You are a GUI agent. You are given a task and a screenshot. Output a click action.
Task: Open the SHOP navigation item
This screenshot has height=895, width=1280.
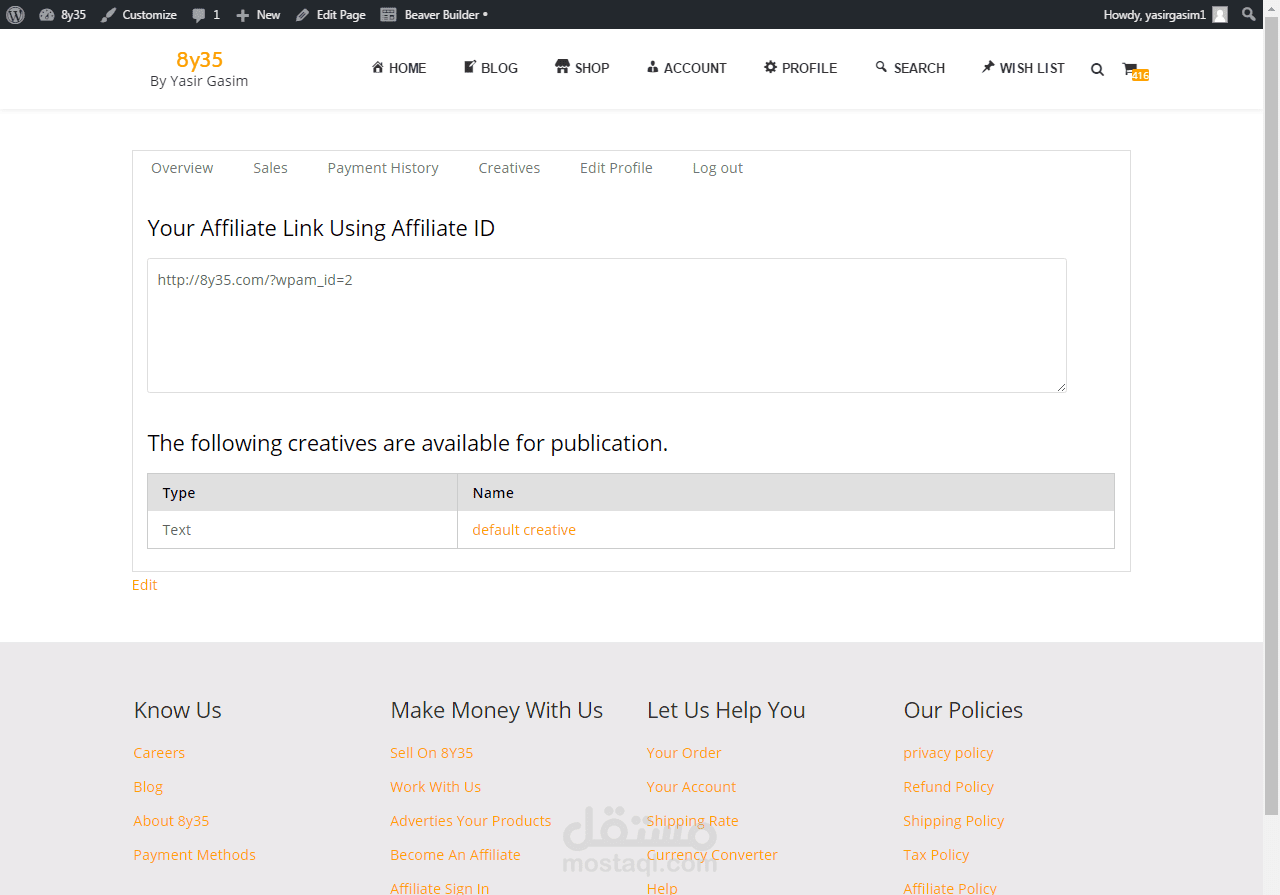tap(582, 68)
